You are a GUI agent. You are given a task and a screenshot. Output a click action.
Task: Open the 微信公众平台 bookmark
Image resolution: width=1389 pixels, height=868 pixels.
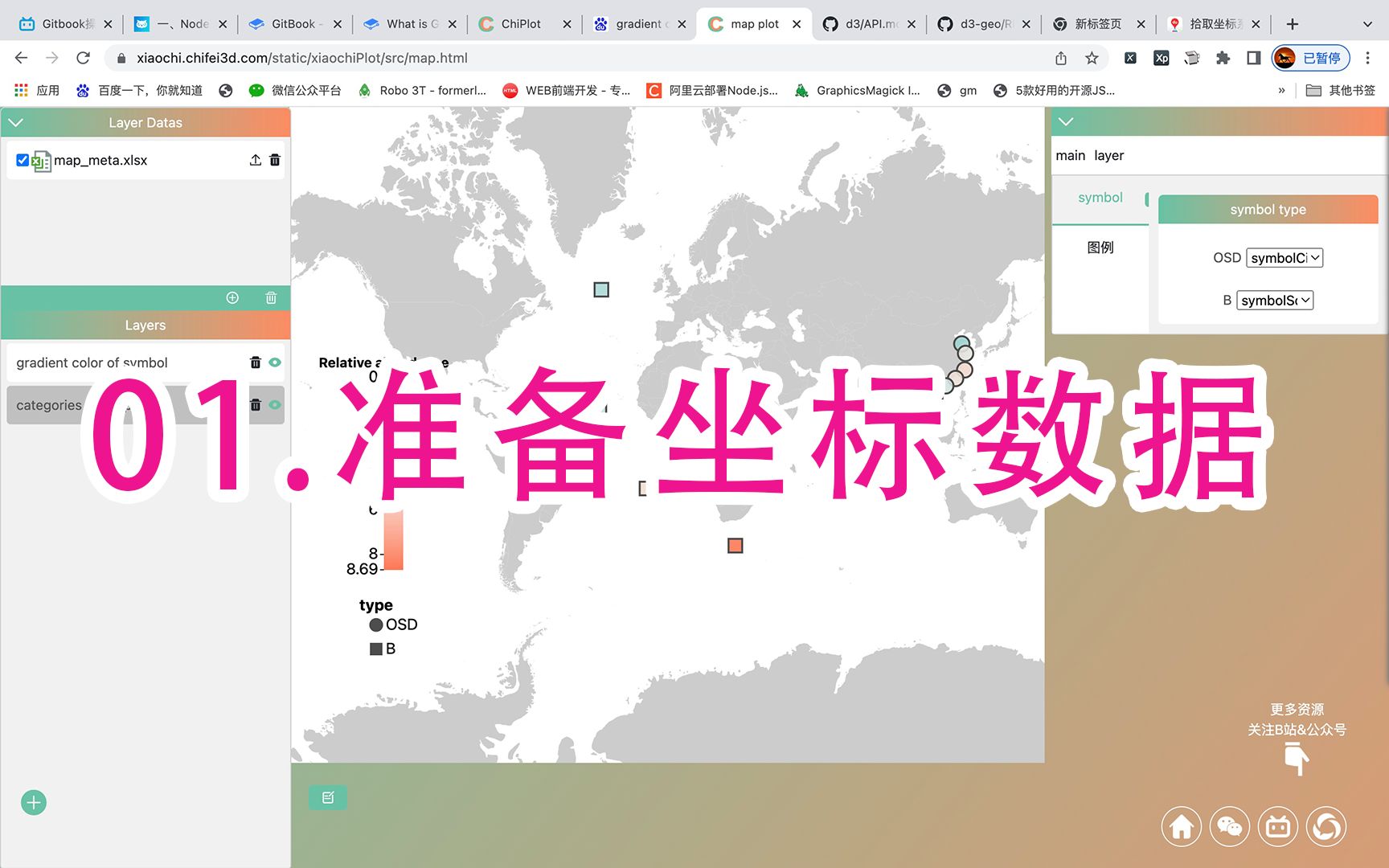[x=295, y=90]
